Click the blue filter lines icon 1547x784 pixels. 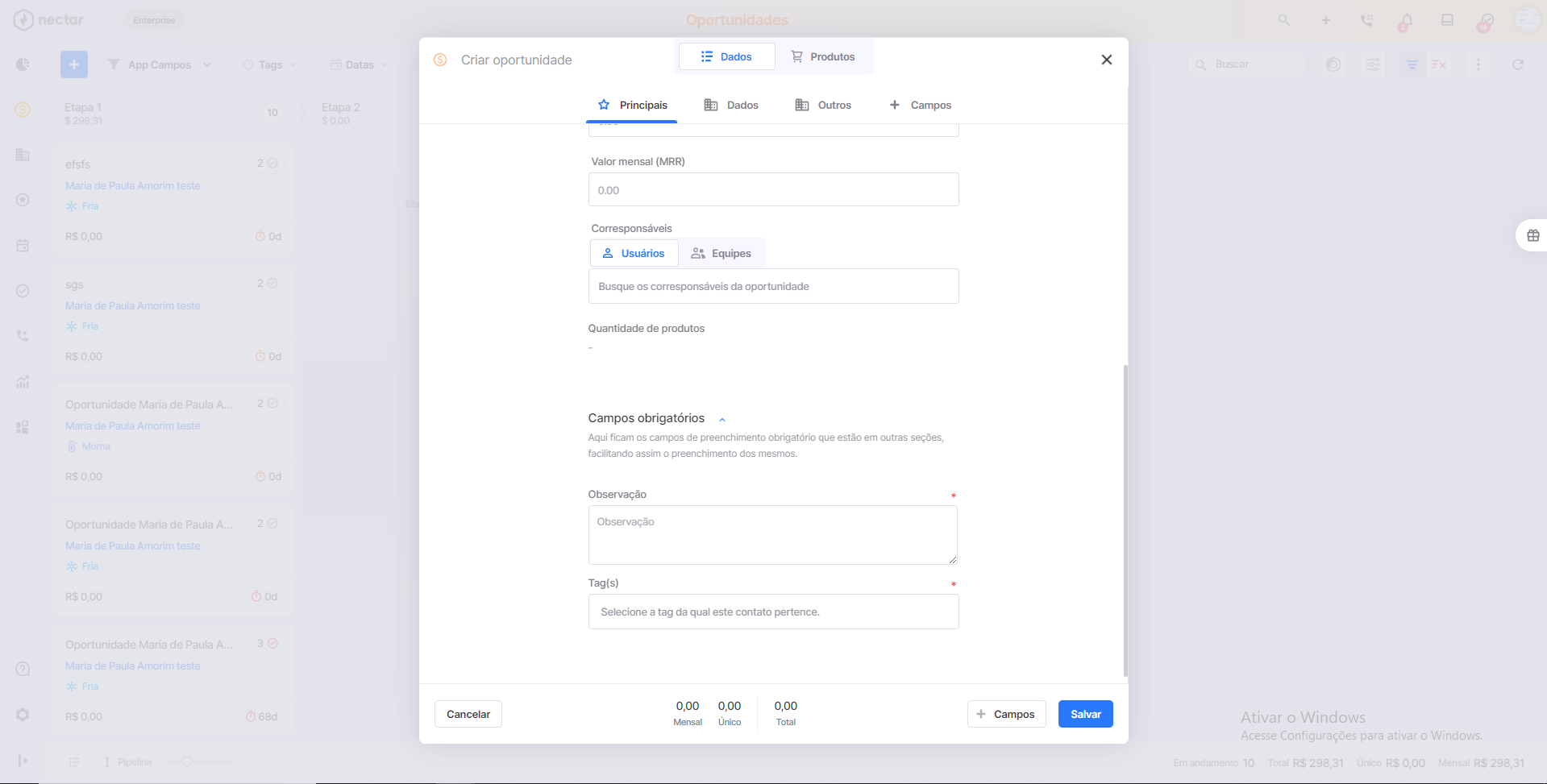point(1412,64)
